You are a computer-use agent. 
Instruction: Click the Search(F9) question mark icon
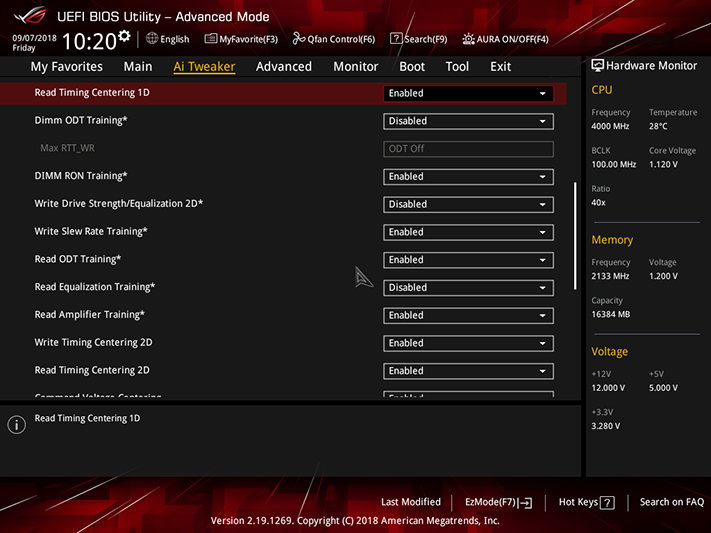click(396, 39)
